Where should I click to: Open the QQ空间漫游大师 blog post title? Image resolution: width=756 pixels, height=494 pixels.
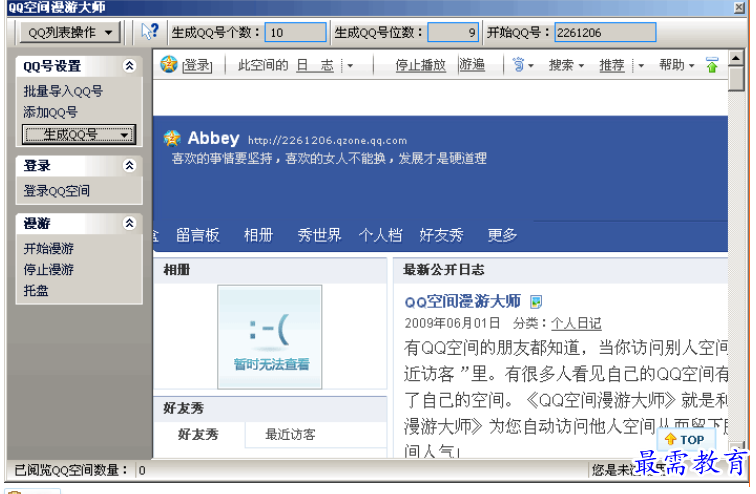[x=463, y=302]
